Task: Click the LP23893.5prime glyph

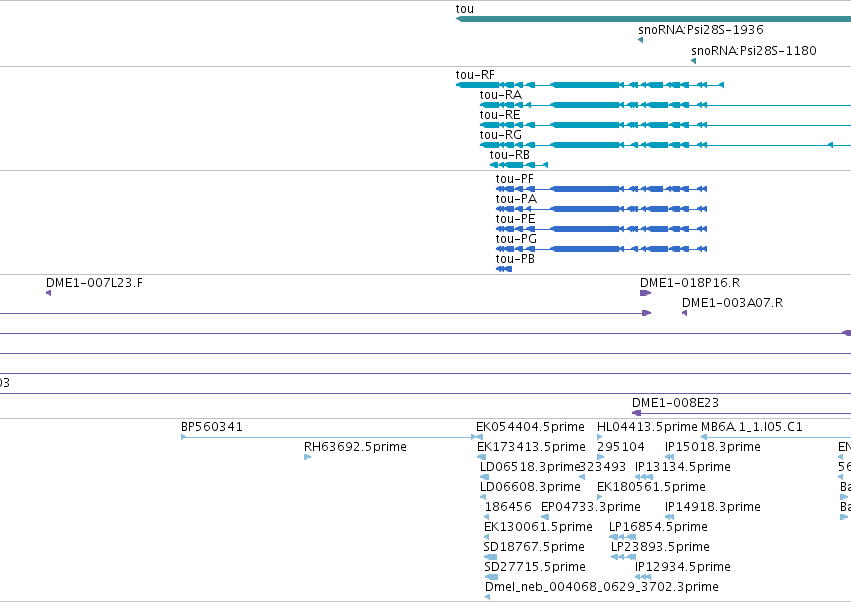Action: [x=624, y=557]
